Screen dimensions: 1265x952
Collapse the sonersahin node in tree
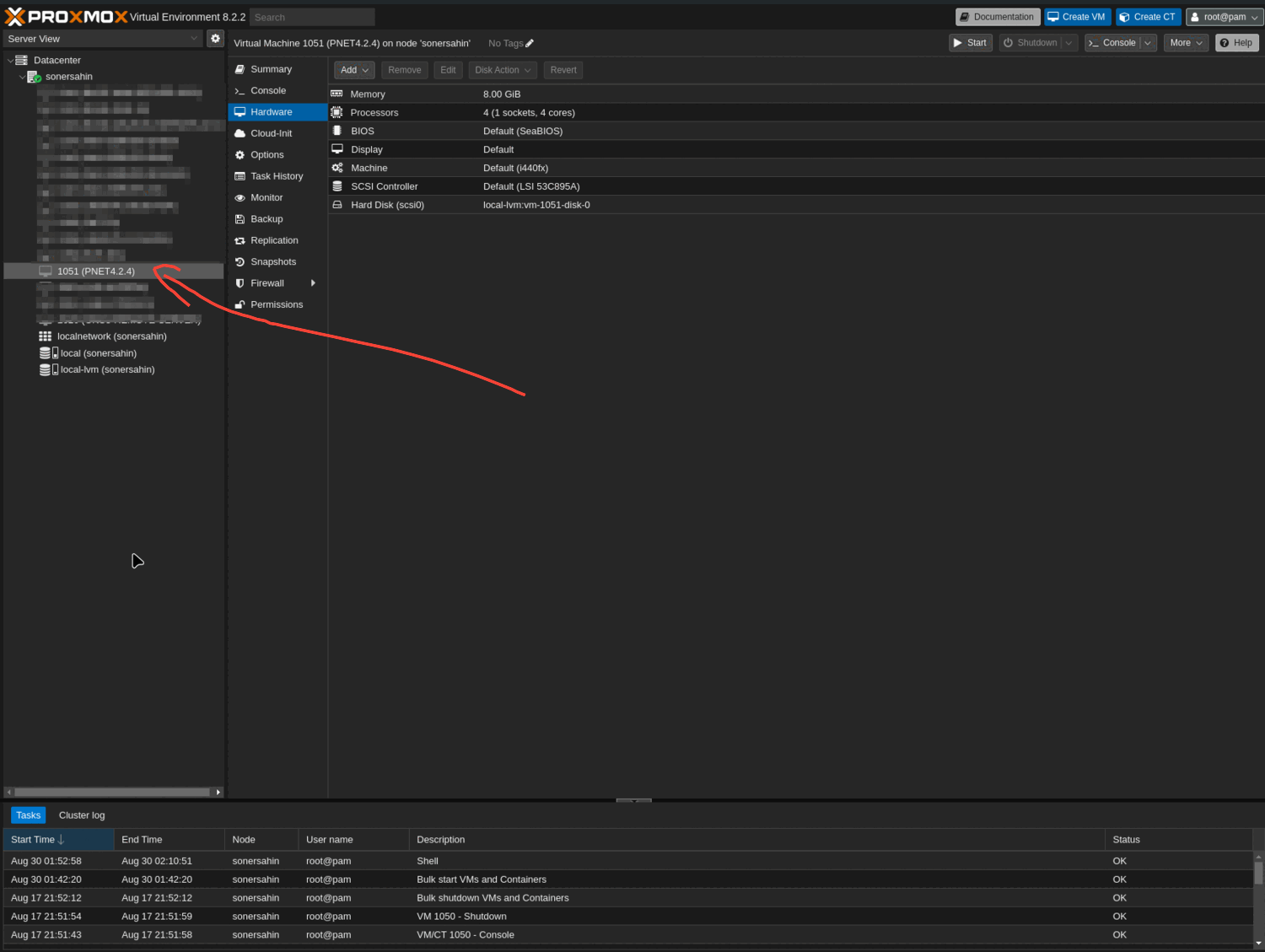coord(22,77)
